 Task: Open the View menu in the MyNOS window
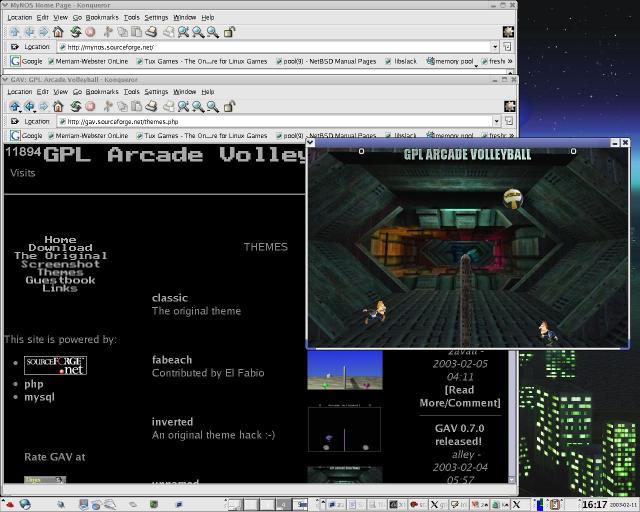60,18
